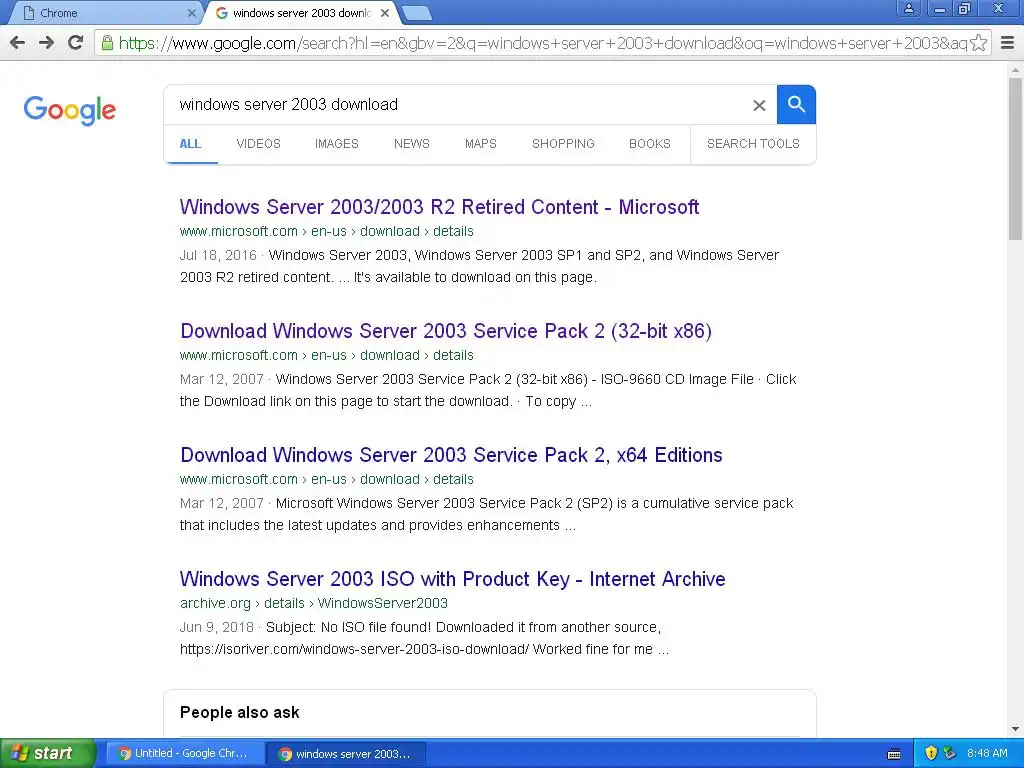Click the address bar URL
The height and width of the screenshot is (768, 1024).
click(x=542, y=43)
